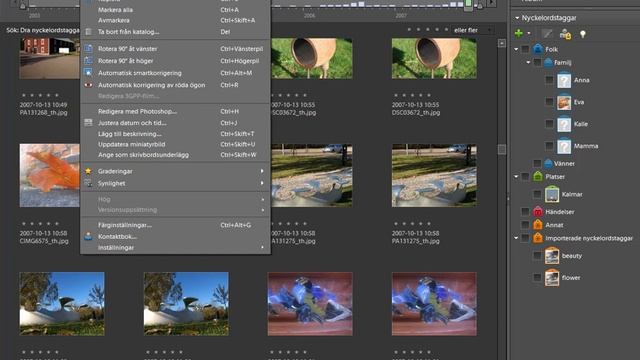The width and height of the screenshot is (640, 360).
Task: Open Färginställningar from the menu
Action: (176, 225)
